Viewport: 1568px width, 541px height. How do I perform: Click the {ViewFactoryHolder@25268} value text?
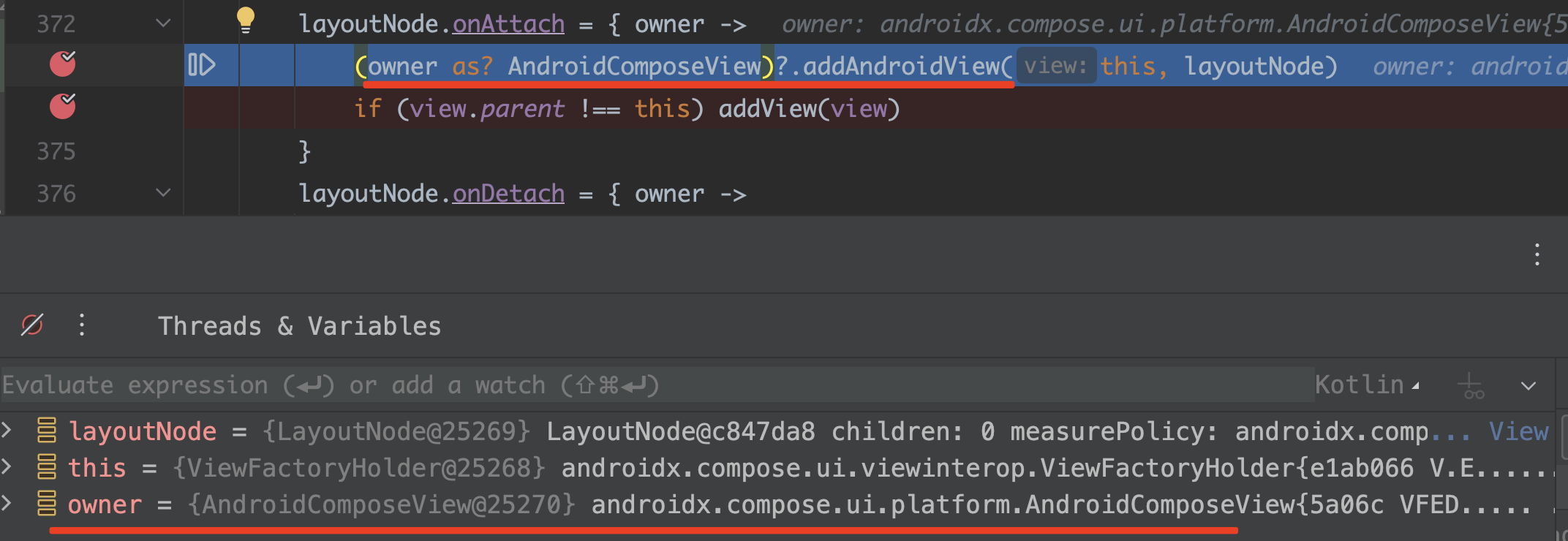[x=359, y=468]
